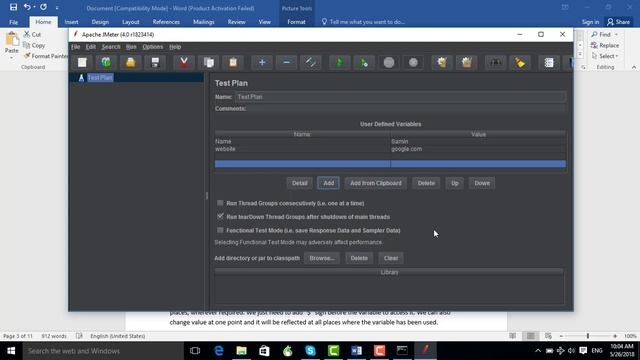Image resolution: width=640 pixels, height=360 pixels.
Task: Click the Clear All results icon
Action: point(467,62)
